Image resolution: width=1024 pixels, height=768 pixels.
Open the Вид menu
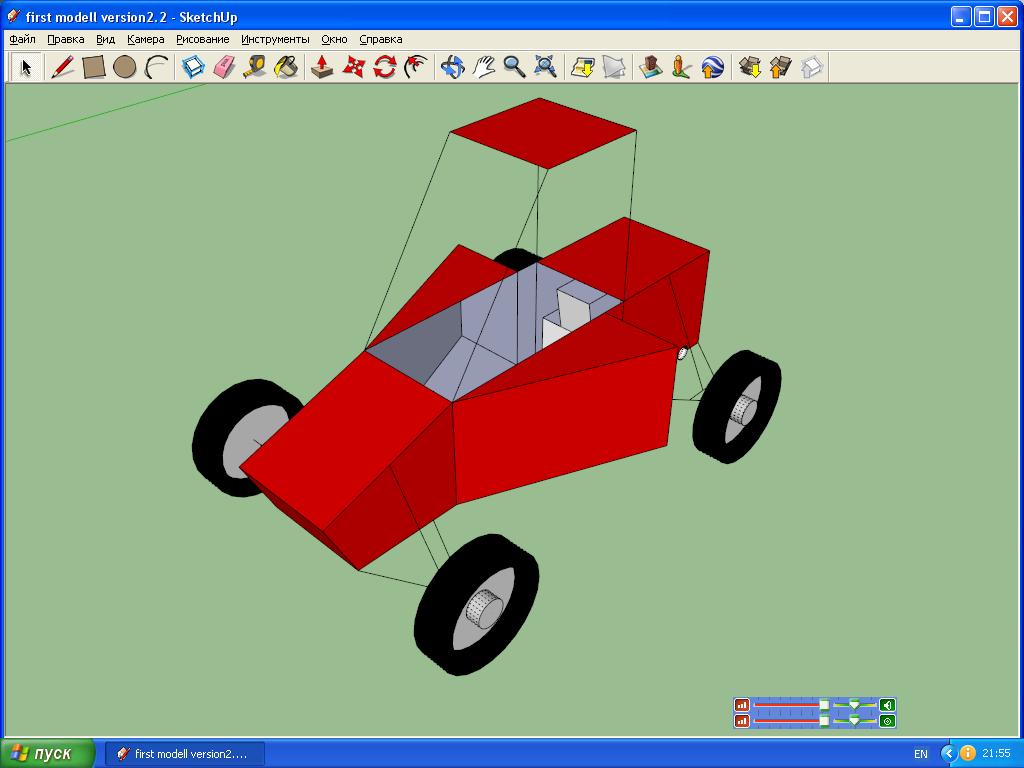coord(106,39)
